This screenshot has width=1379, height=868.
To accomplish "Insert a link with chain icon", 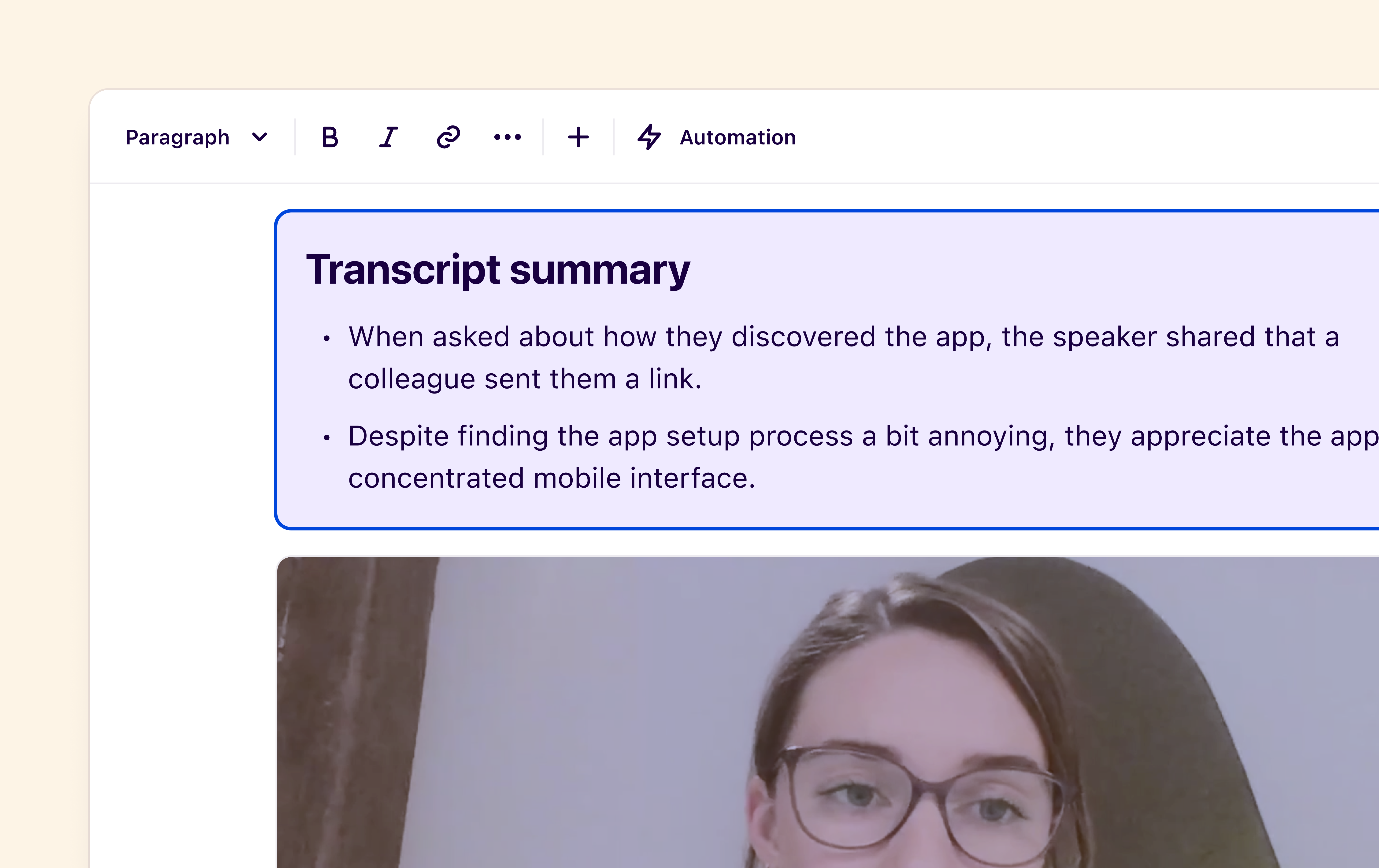I will pyautogui.click(x=449, y=137).
